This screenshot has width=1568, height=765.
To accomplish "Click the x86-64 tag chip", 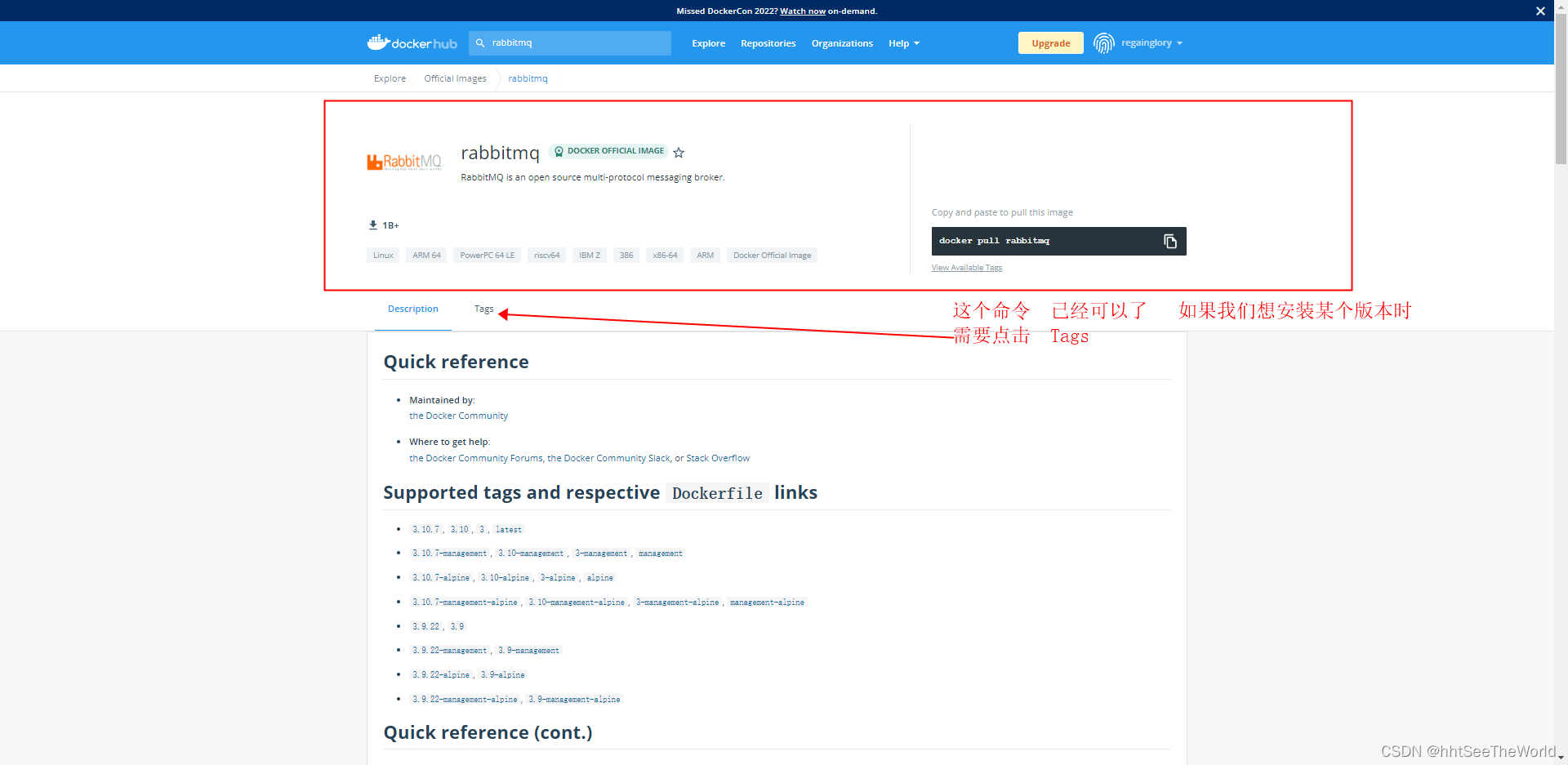I will pyautogui.click(x=665, y=256).
